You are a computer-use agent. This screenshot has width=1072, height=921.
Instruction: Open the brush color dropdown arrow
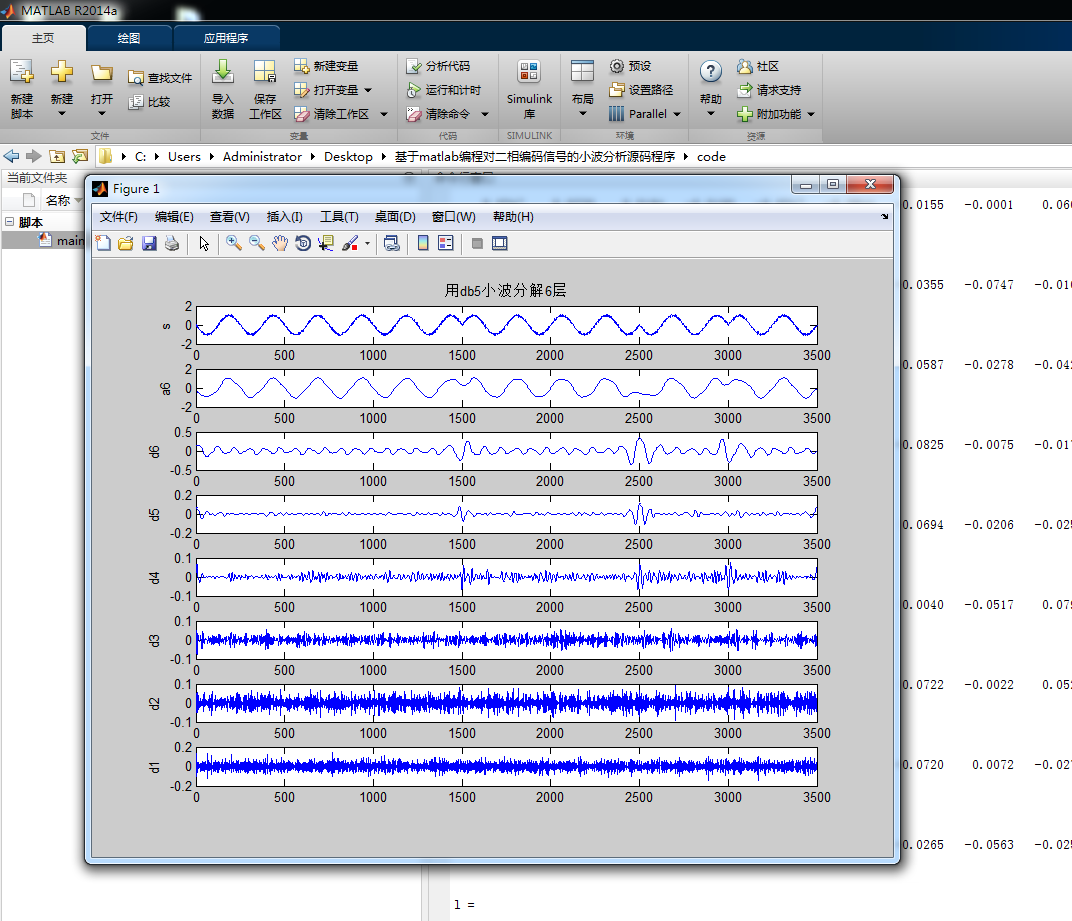point(367,244)
